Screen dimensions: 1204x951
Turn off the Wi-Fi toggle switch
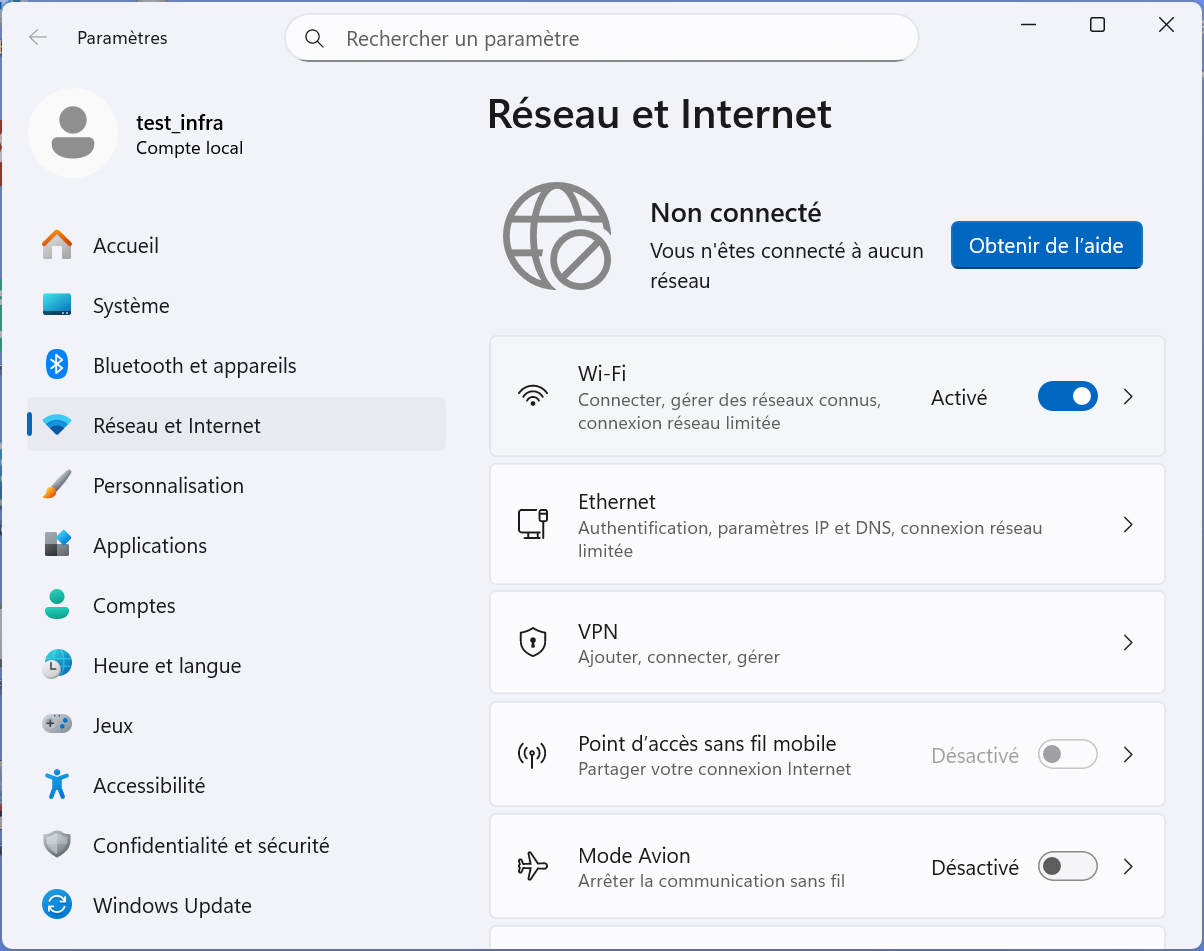coord(1067,397)
